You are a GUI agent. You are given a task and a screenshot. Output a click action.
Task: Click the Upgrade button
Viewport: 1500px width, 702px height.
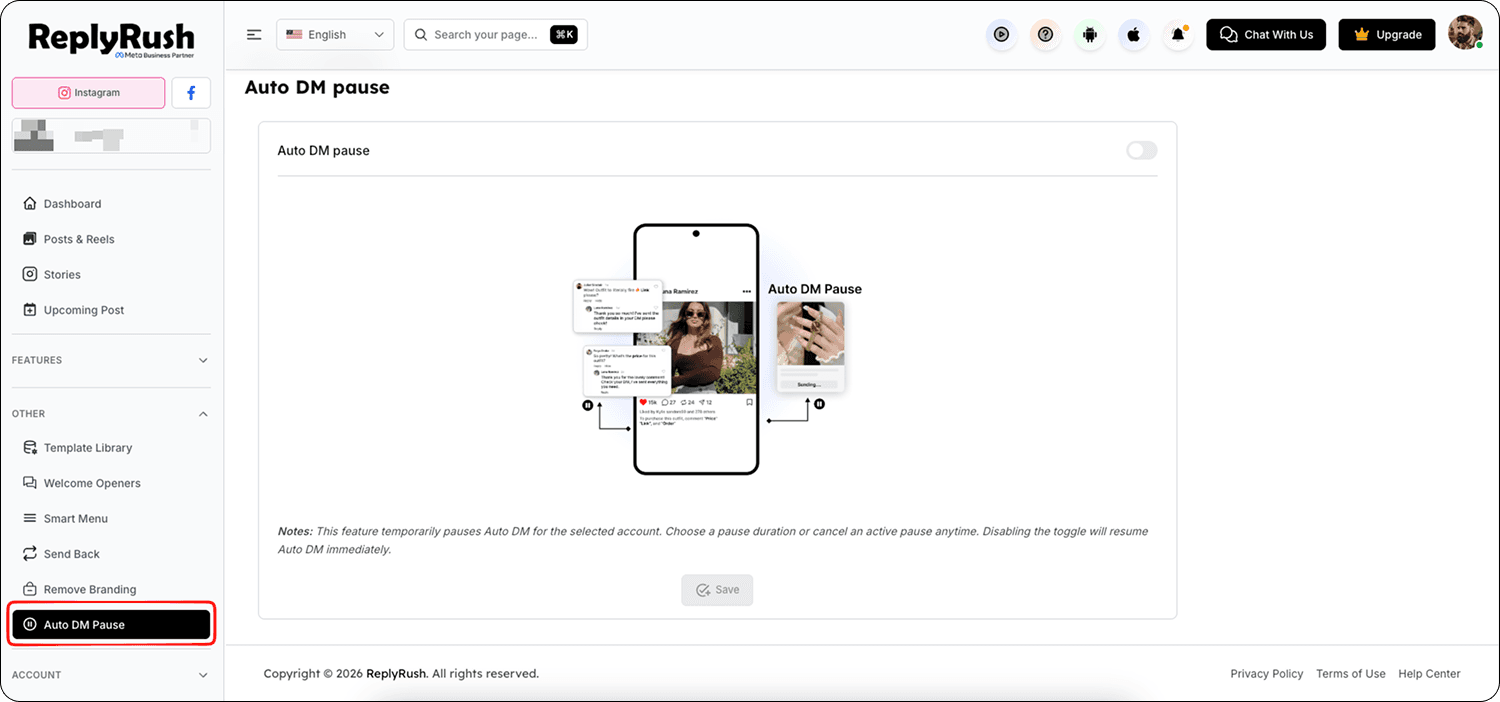pyautogui.click(x=1387, y=35)
